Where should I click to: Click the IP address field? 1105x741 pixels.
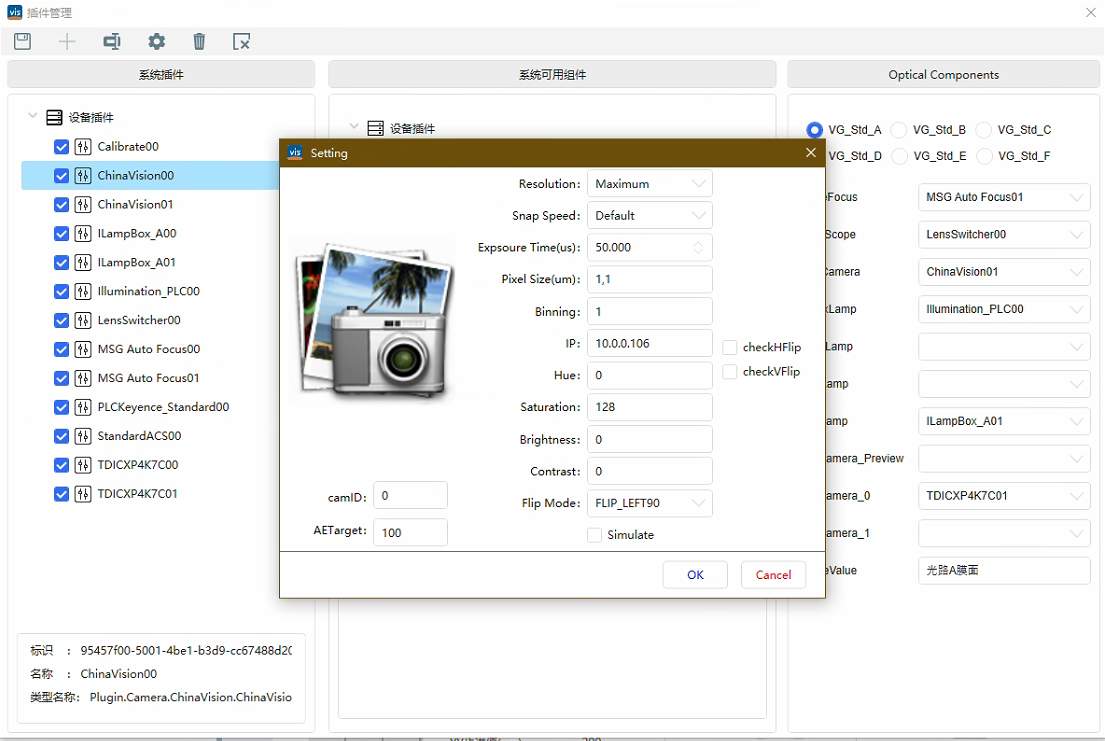pos(649,343)
